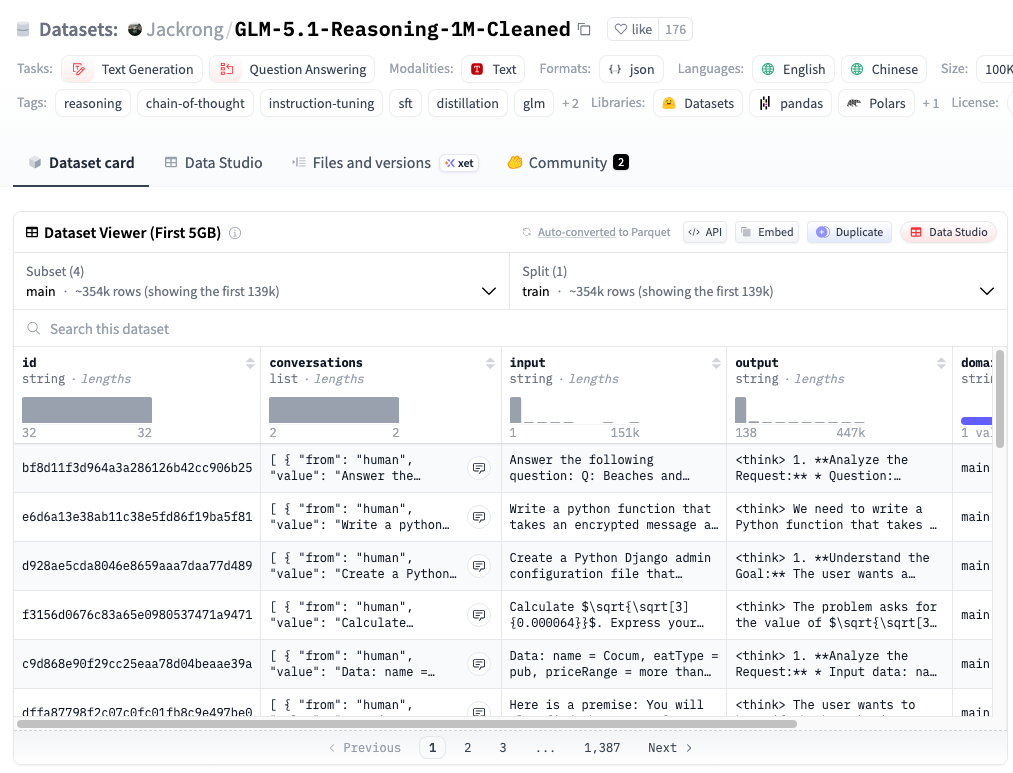Click the API button

[705, 232]
